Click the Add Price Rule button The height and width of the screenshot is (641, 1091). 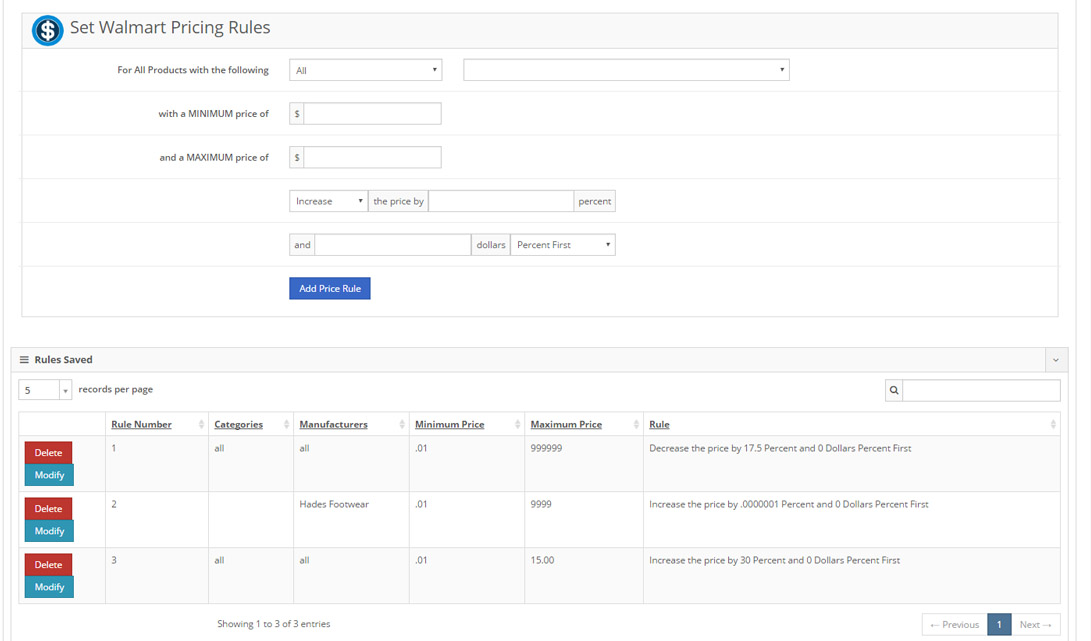coord(330,289)
